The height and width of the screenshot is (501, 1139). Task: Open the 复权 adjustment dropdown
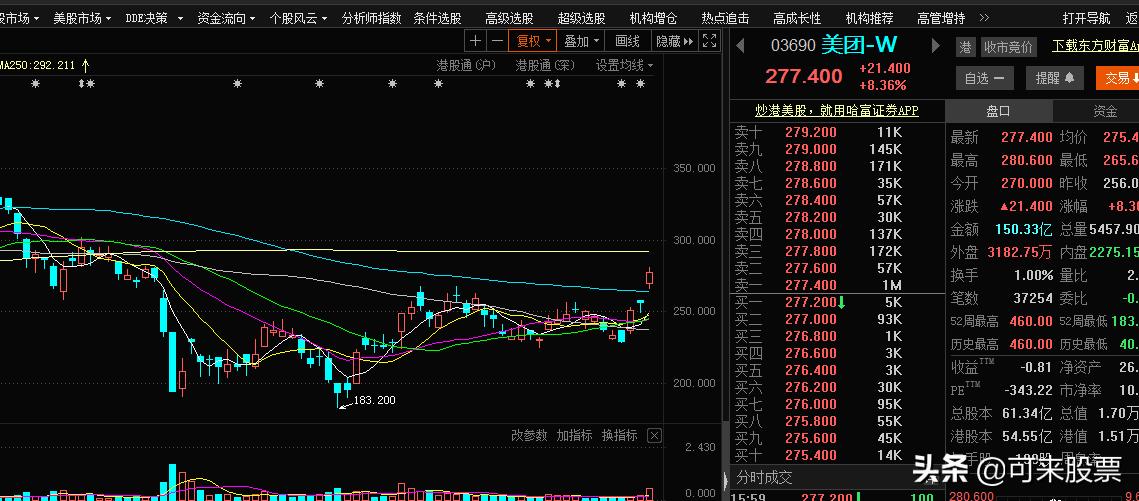point(532,41)
